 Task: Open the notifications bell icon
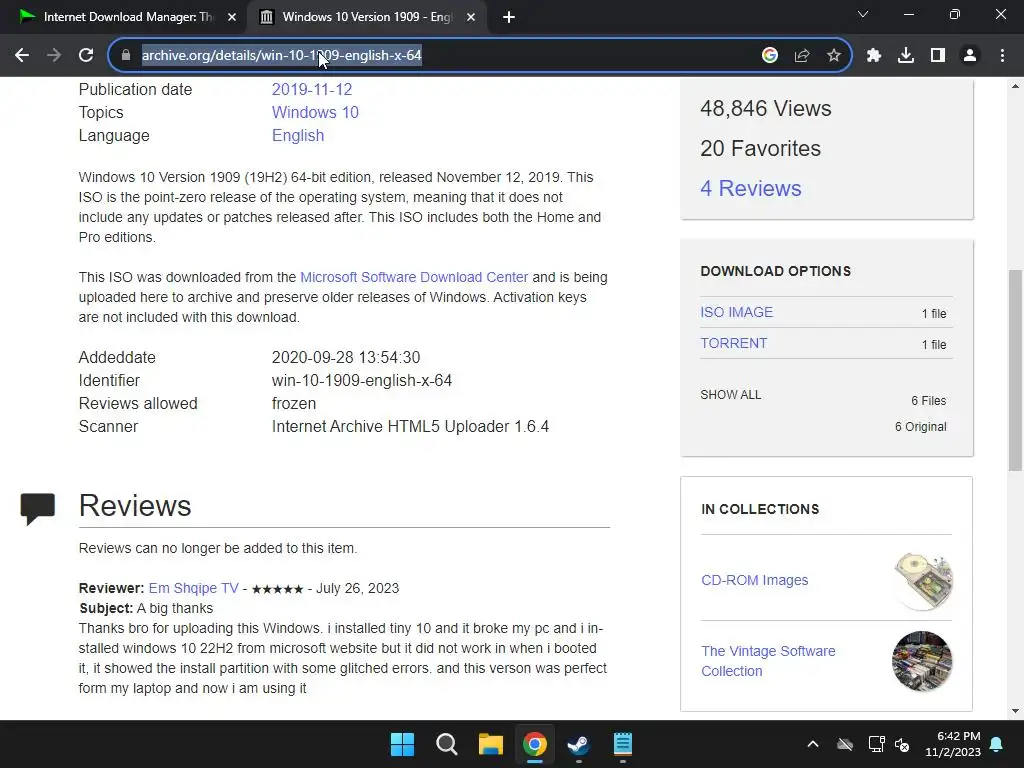(997, 744)
